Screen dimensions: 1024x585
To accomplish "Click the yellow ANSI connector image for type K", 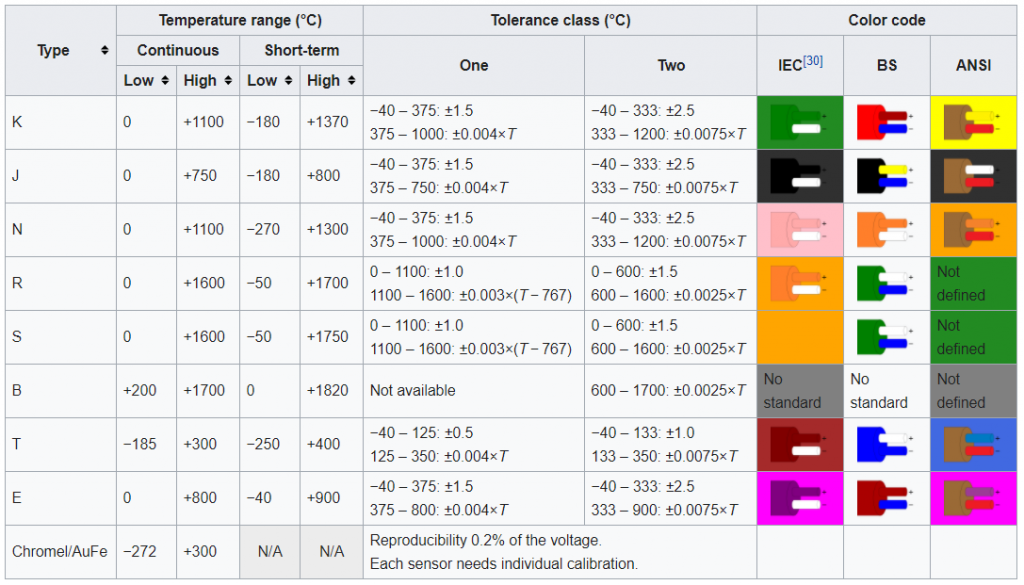I will 973,122.
